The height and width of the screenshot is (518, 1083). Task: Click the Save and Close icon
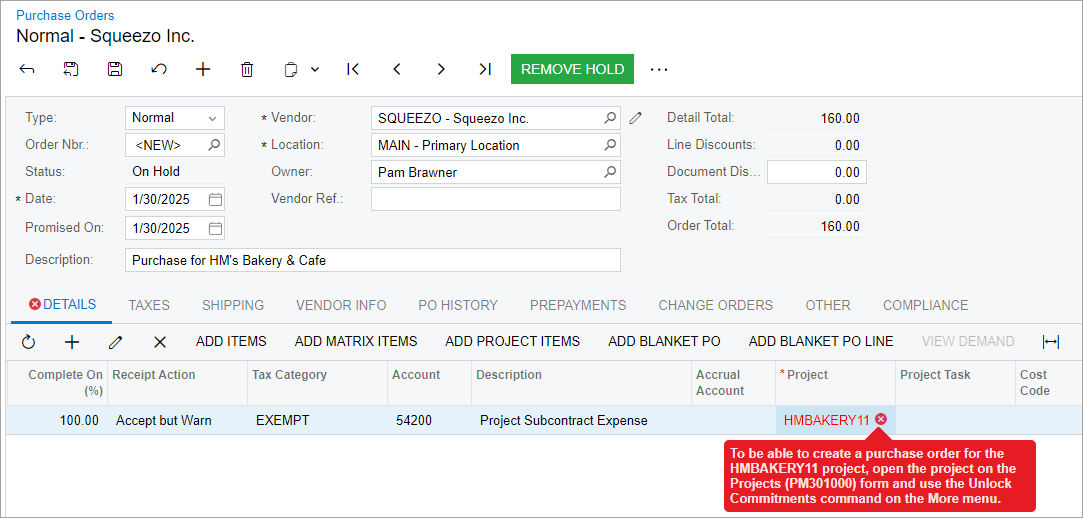pyautogui.click(x=71, y=69)
